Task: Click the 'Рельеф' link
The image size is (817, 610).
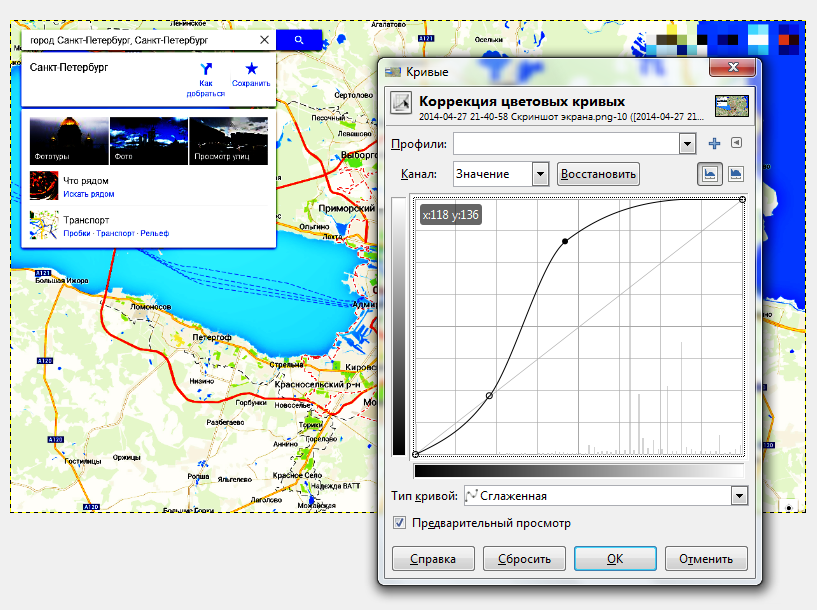Action: pyautogui.click(x=155, y=233)
